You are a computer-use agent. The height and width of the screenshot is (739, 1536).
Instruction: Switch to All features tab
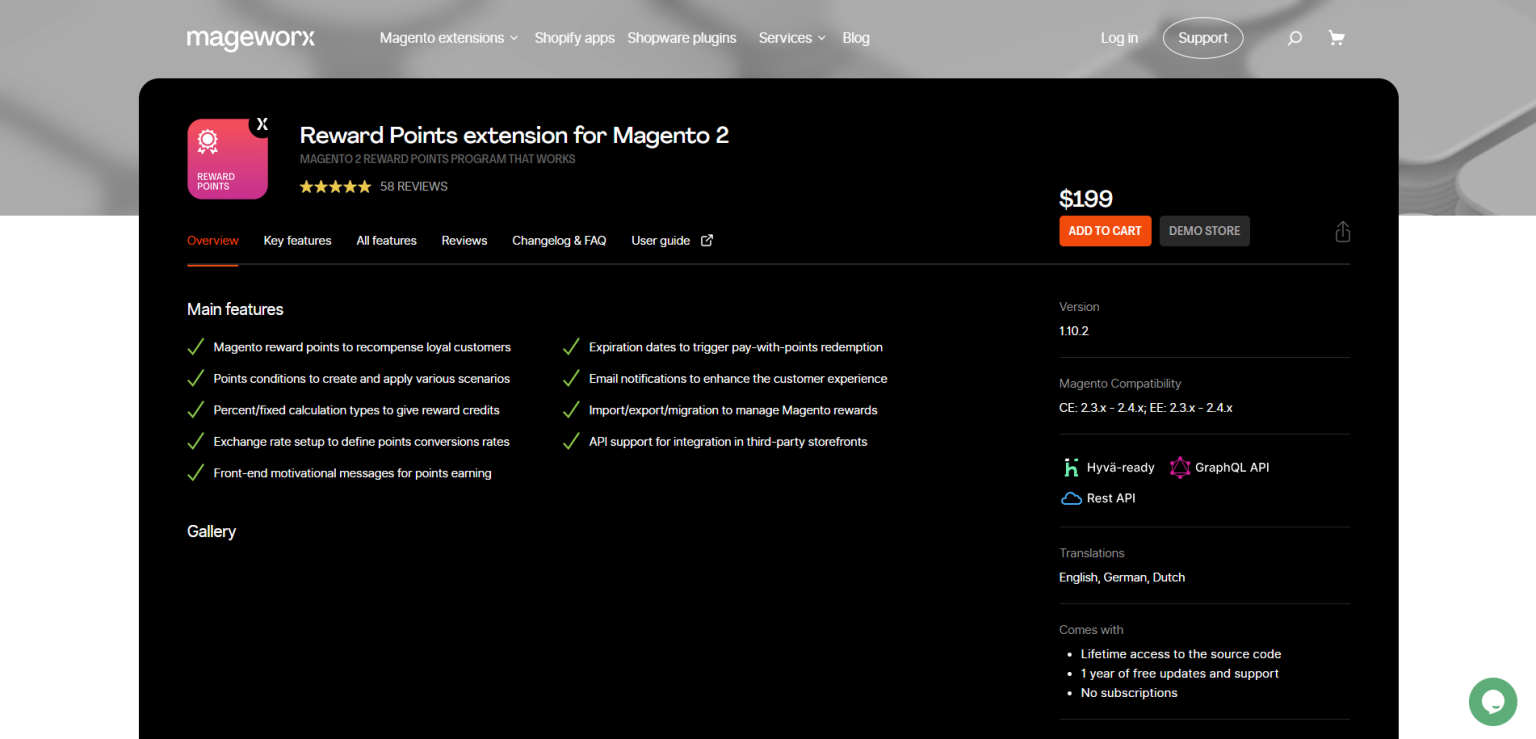tap(386, 241)
